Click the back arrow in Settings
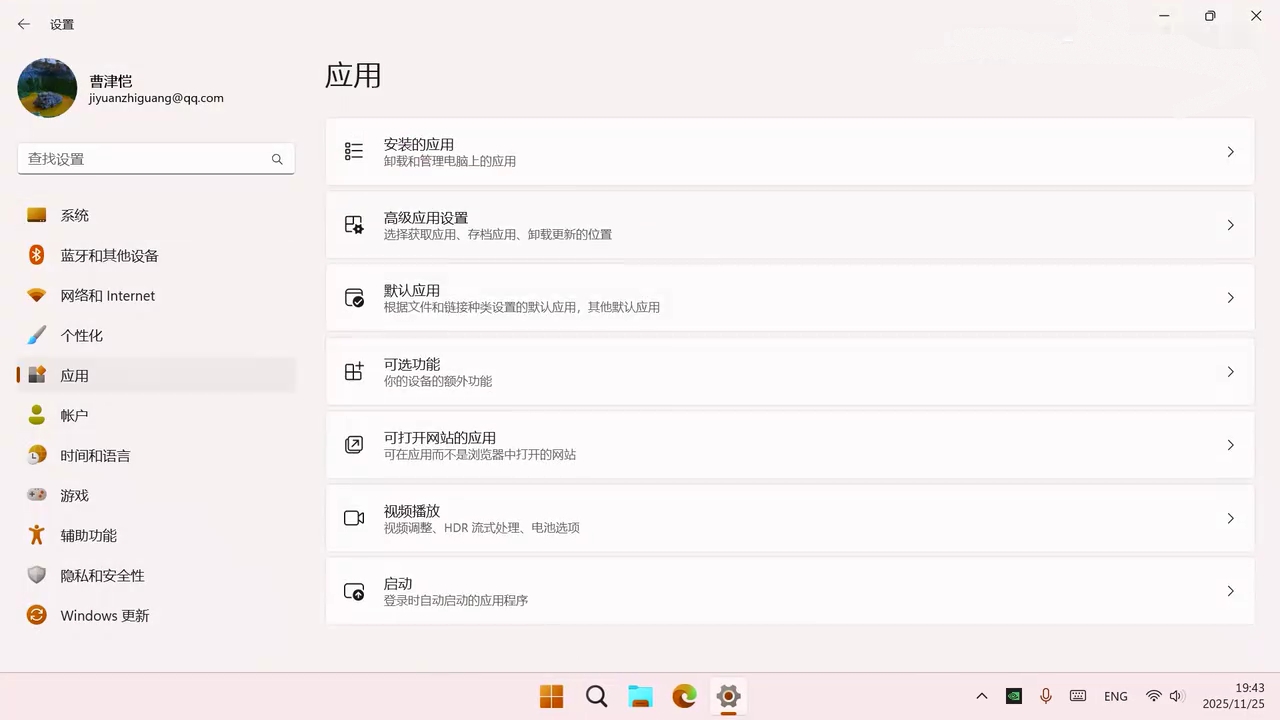Screen dimensions: 1280x720 click(x=24, y=24)
